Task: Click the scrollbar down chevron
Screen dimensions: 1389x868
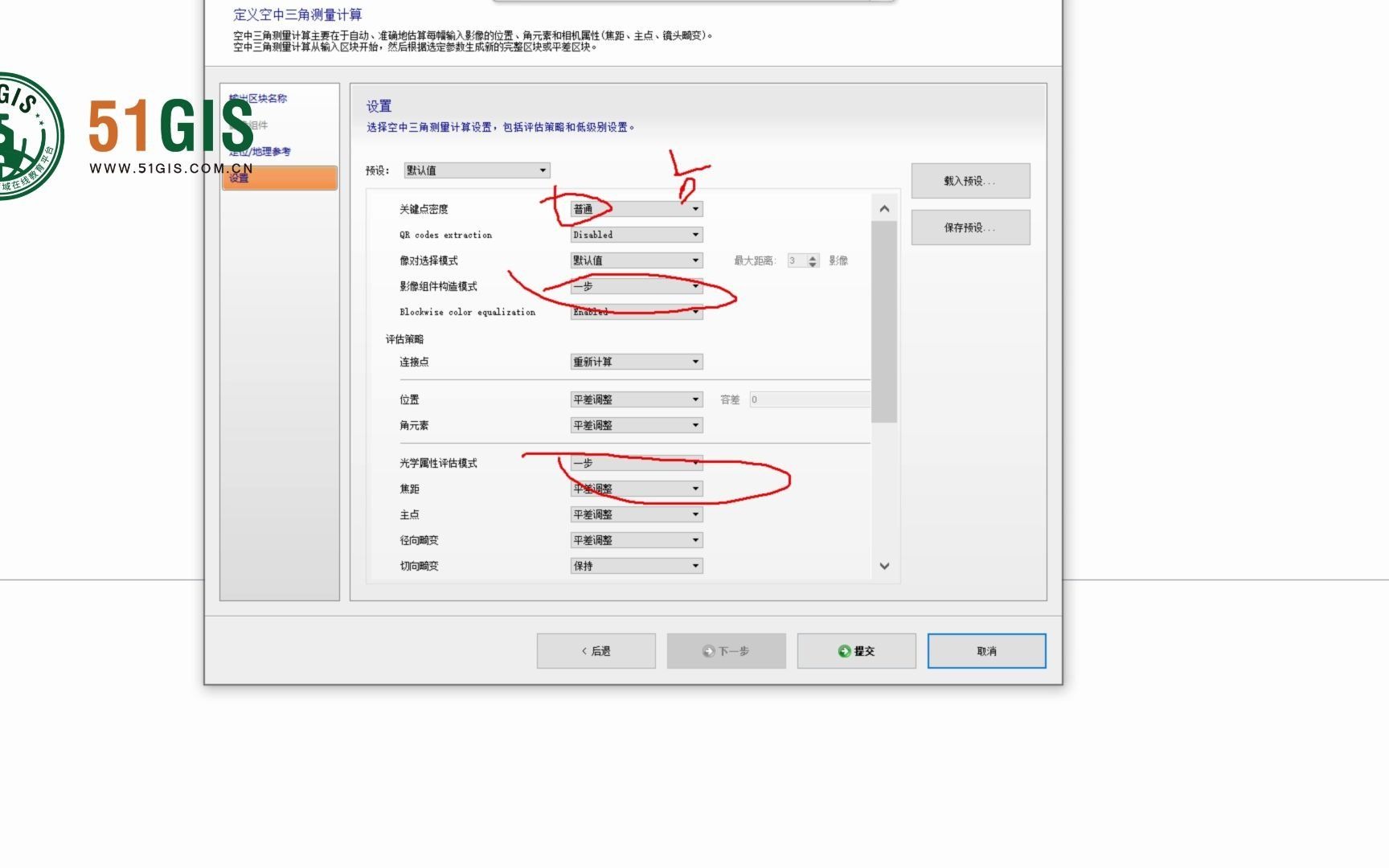Action: 884,566
